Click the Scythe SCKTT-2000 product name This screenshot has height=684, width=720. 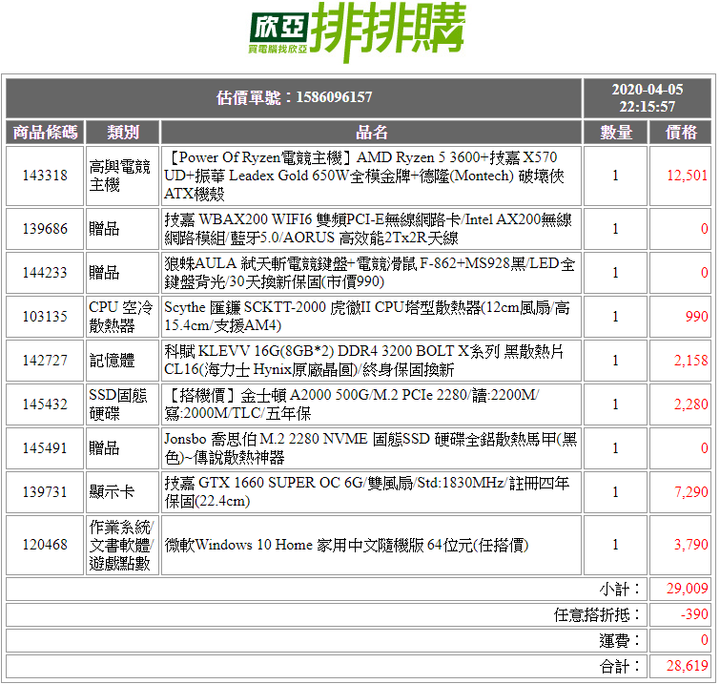(x=367, y=316)
